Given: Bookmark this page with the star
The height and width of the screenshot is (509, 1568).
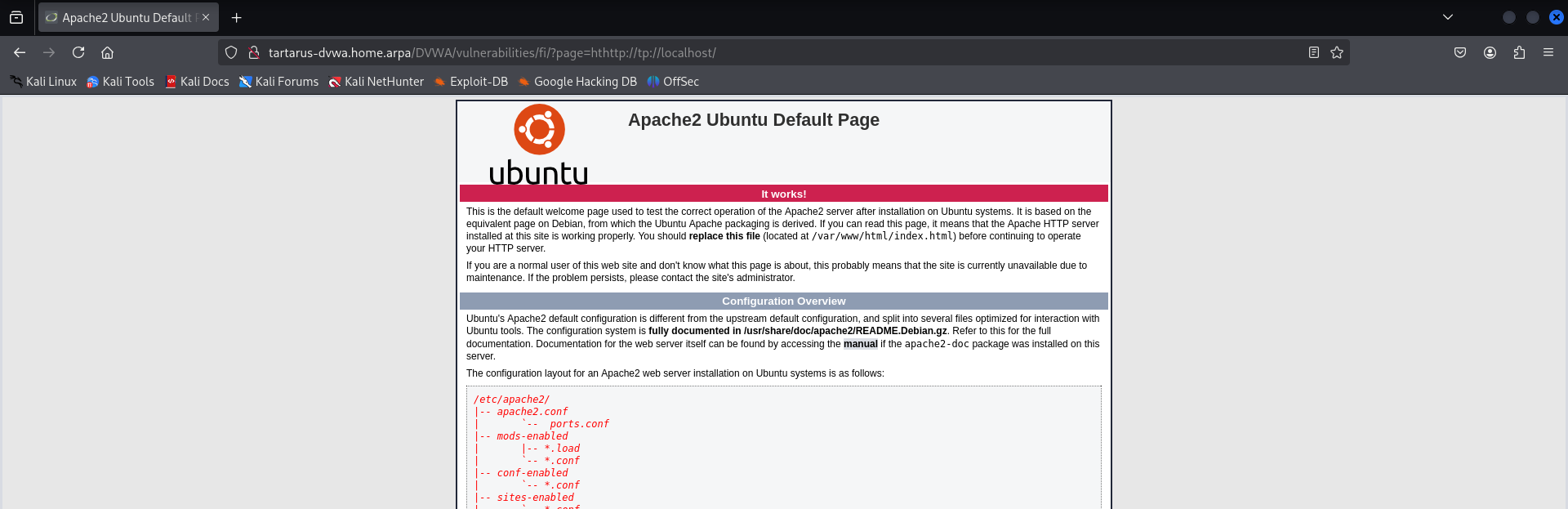Looking at the screenshot, I should point(1337,52).
